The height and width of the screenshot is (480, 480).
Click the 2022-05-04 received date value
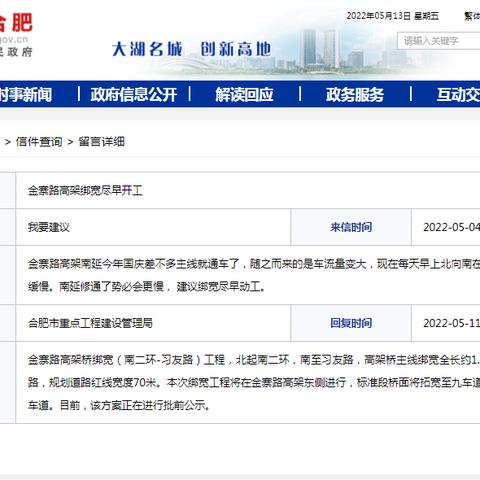pyautogui.click(x=452, y=227)
